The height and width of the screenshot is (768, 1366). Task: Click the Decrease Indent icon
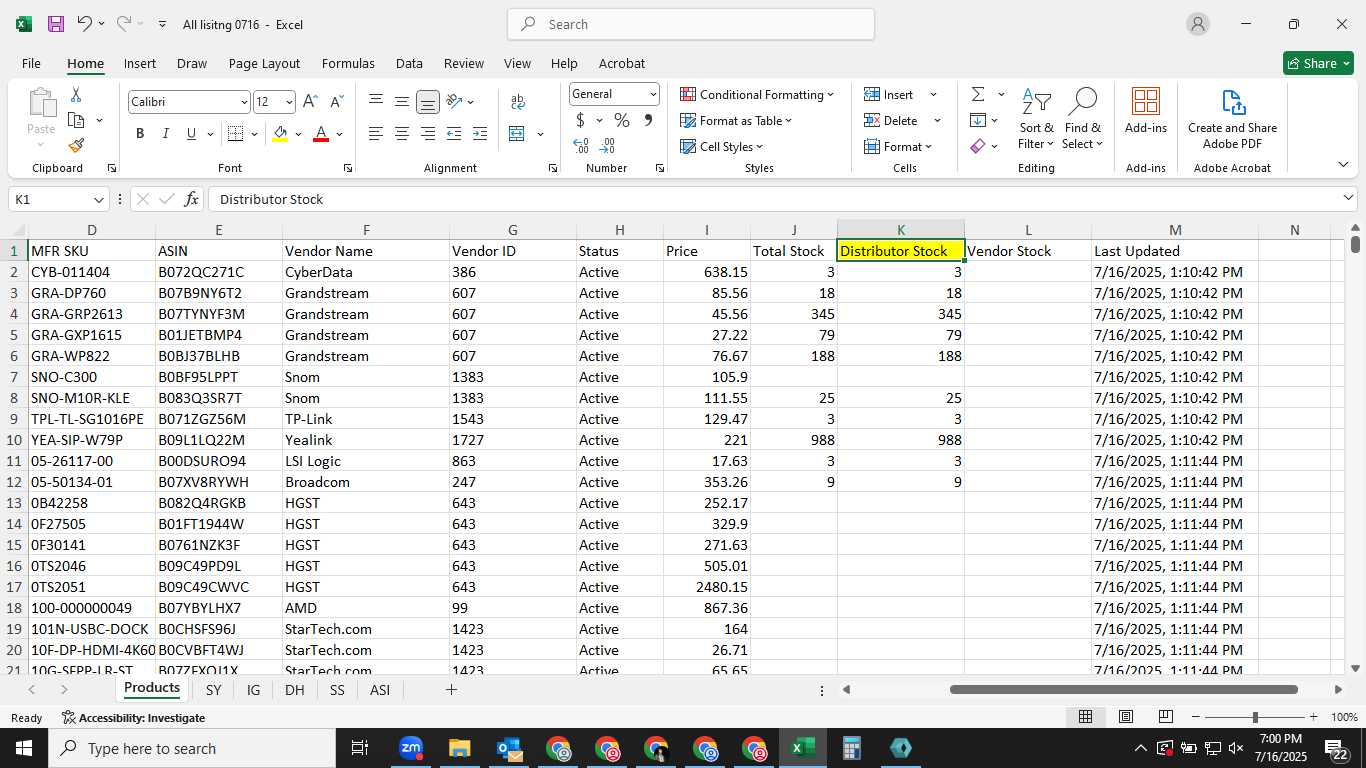(x=454, y=134)
